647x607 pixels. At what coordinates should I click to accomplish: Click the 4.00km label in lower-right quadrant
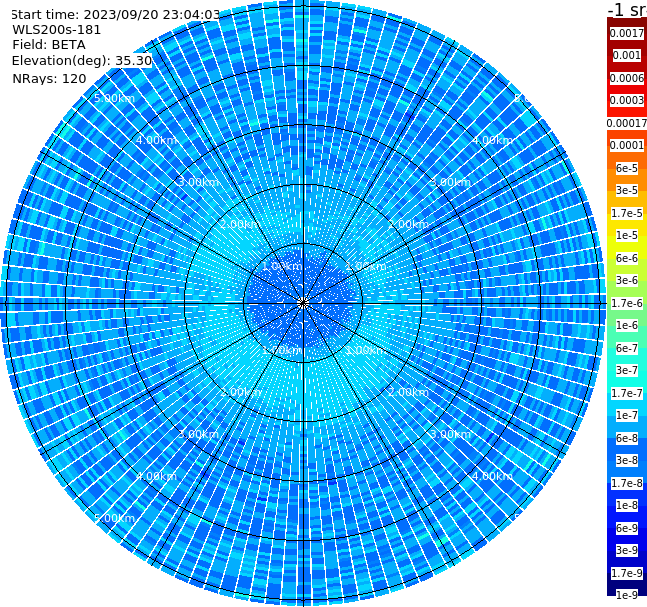click(x=493, y=476)
